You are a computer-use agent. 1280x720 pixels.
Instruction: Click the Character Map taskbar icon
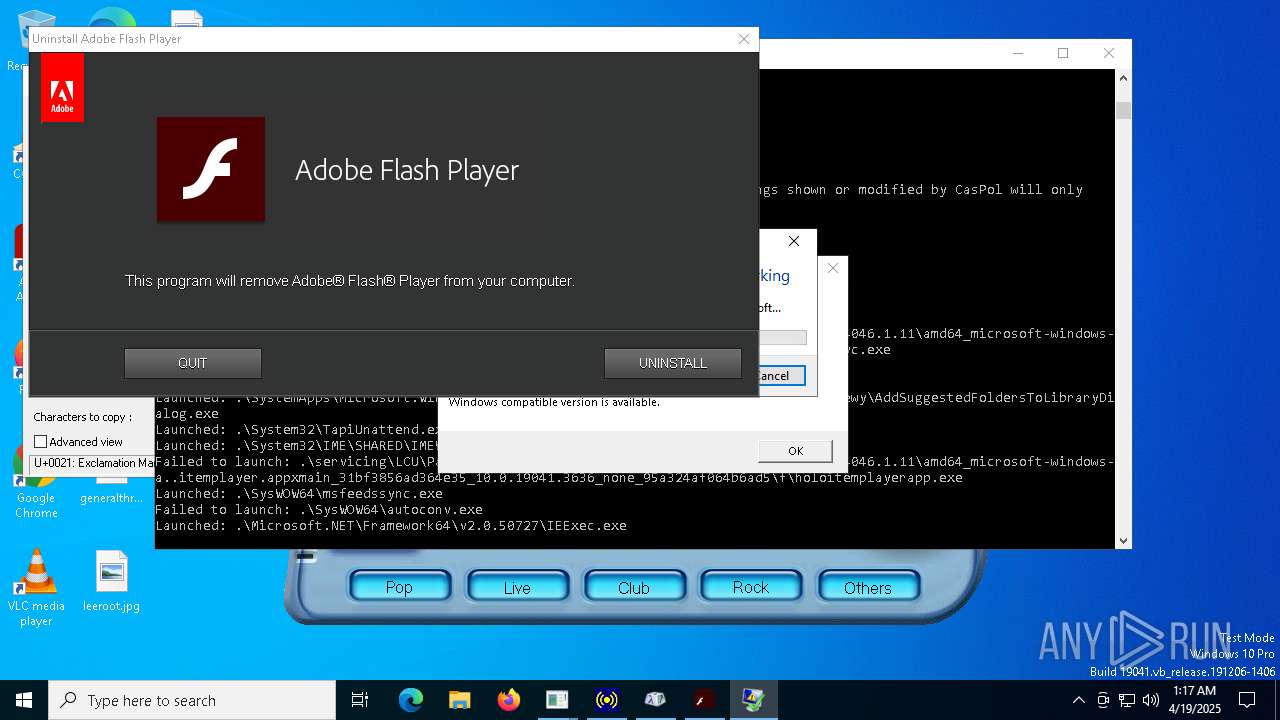pyautogui.click(x=655, y=700)
